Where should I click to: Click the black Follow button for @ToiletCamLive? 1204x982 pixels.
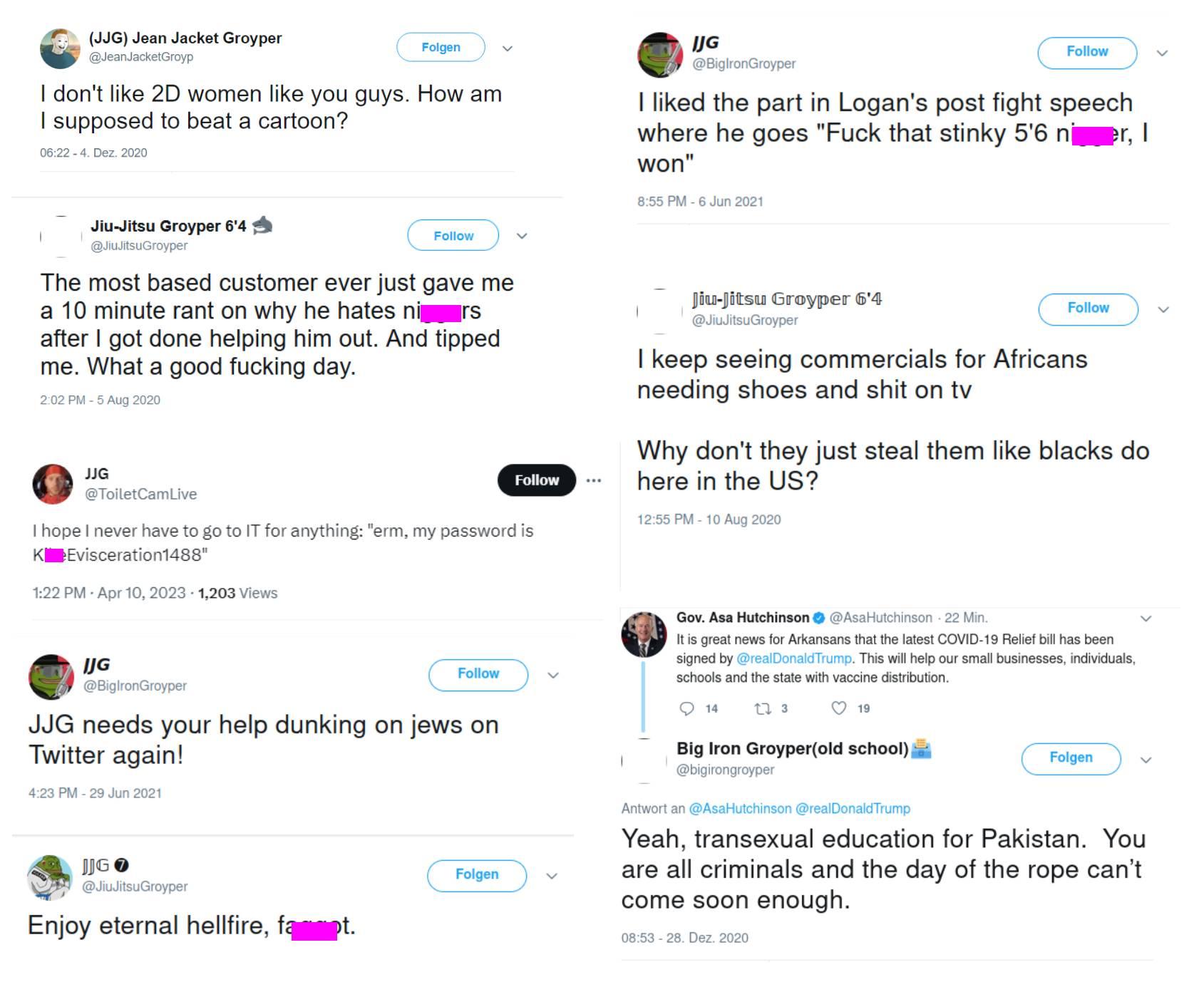(x=537, y=480)
